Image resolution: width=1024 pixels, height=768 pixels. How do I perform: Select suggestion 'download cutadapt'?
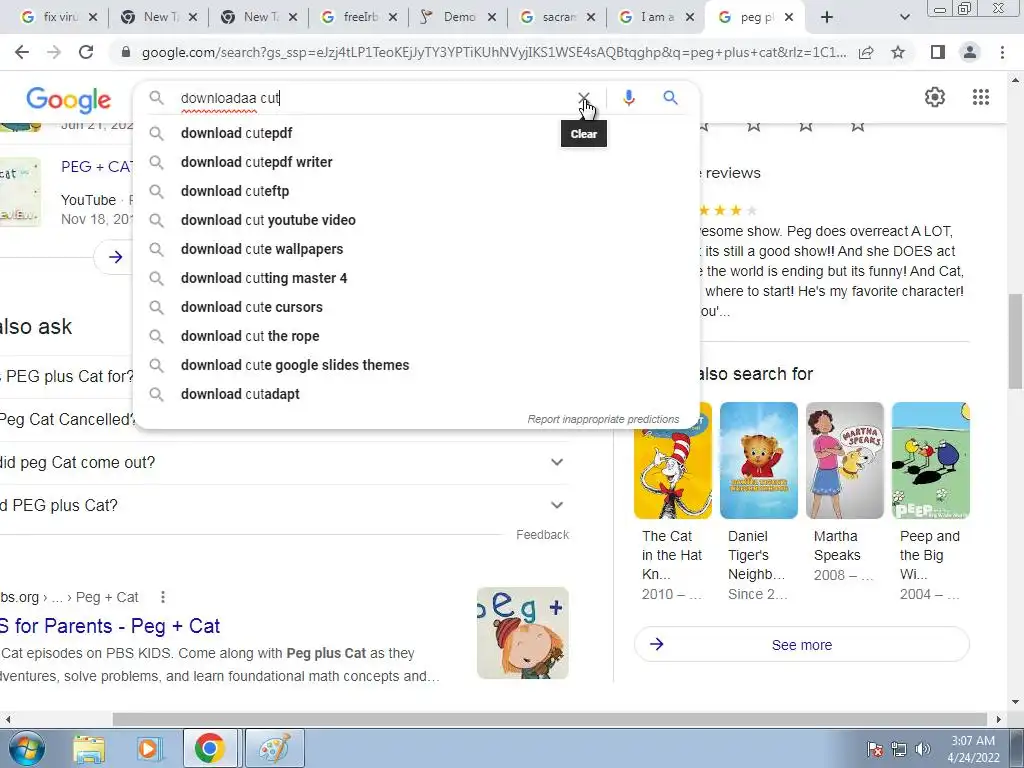[417, 394]
